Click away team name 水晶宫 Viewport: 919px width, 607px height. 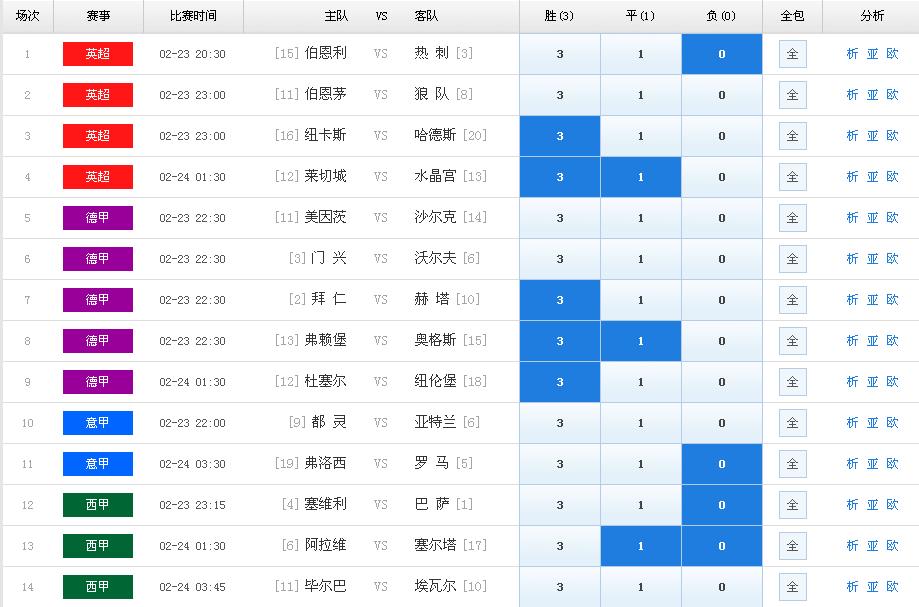click(x=435, y=176)
